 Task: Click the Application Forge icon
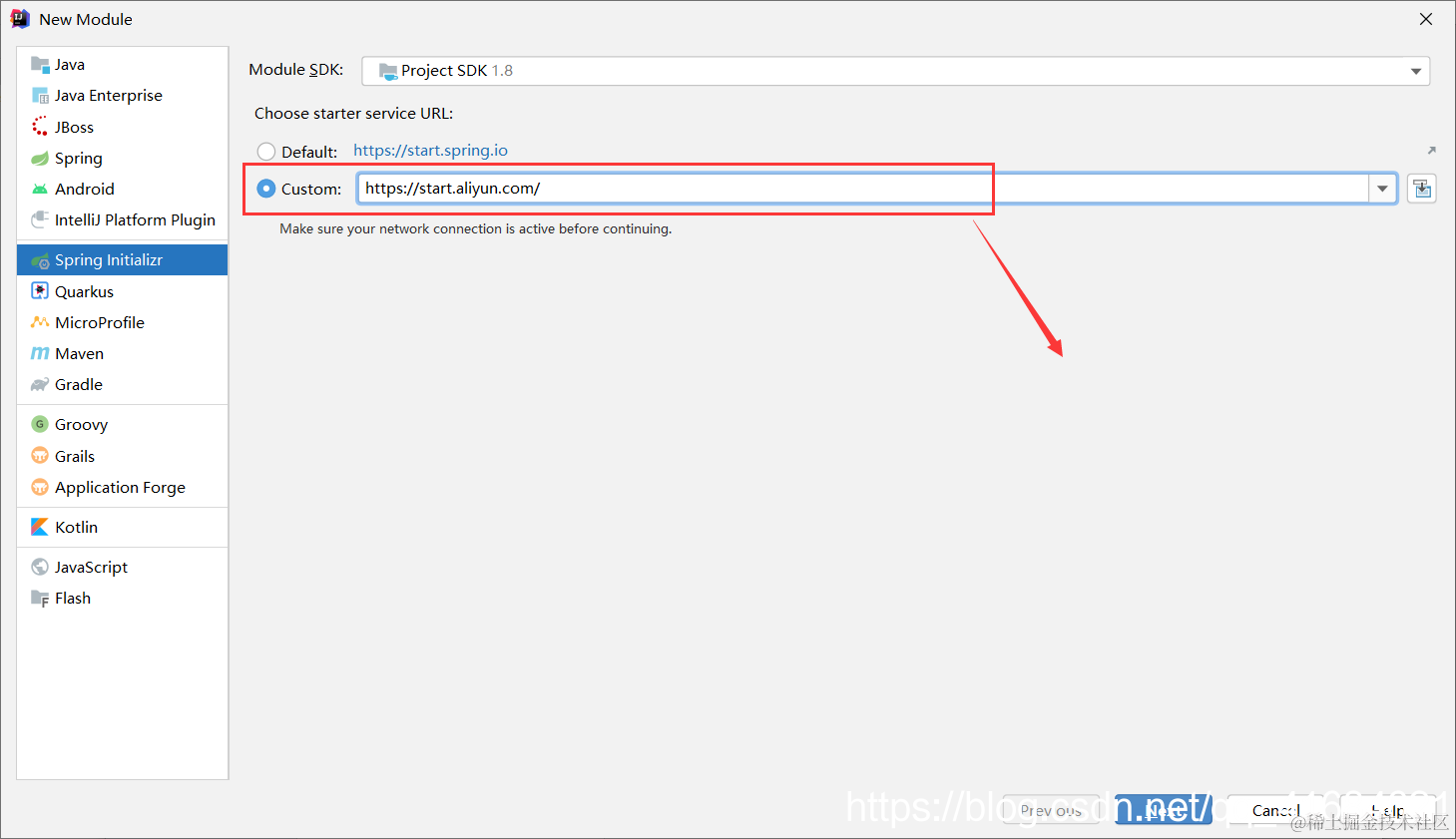pyautogui.click(x=40, y=487)
